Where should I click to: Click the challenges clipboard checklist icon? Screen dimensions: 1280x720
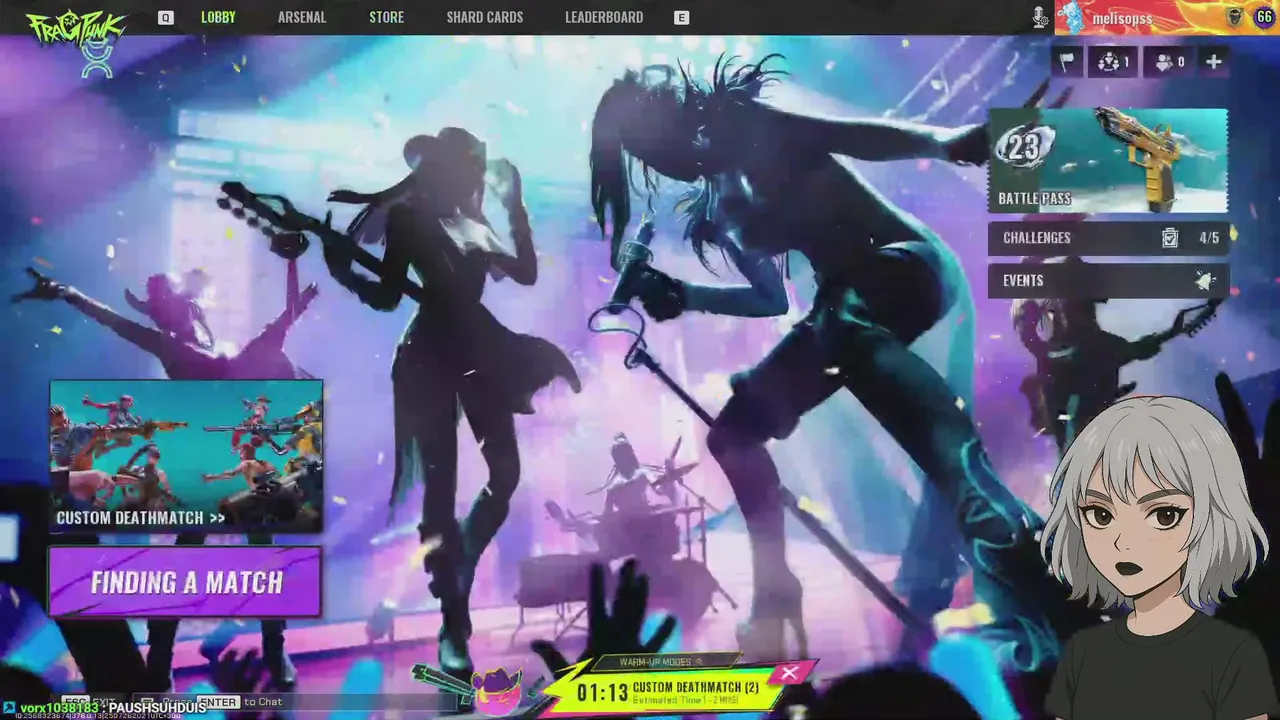coord(1169,238)
